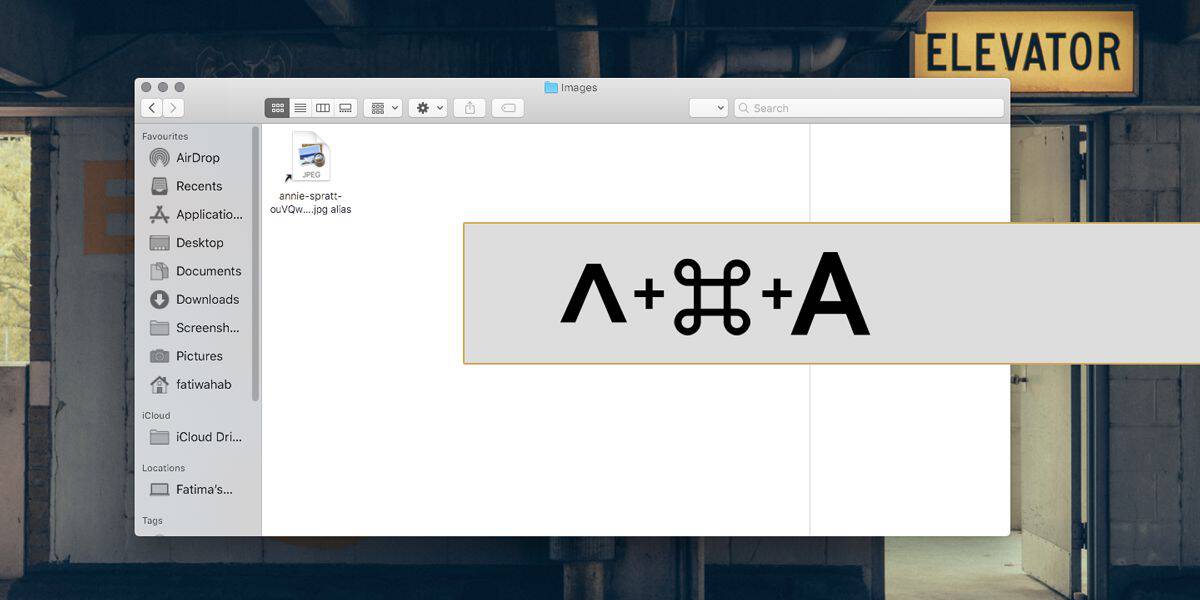Open the Action gear dropdown menu

coord(428,108)
